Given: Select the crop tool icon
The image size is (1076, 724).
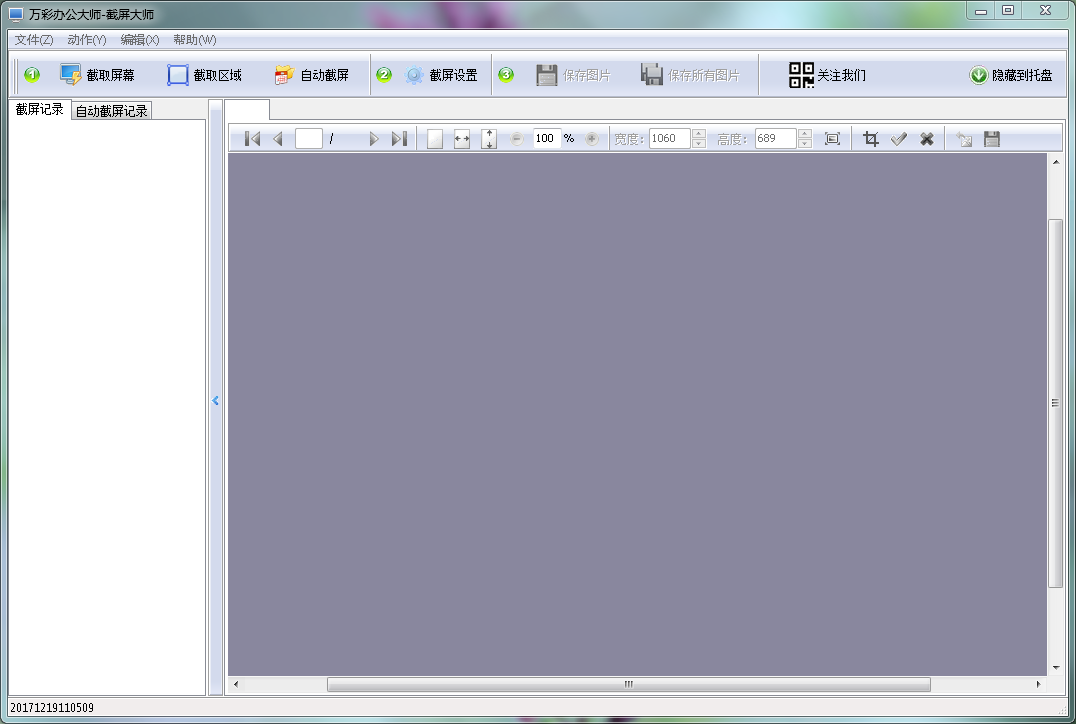Looking at the screenshot, I should [871, 139].
